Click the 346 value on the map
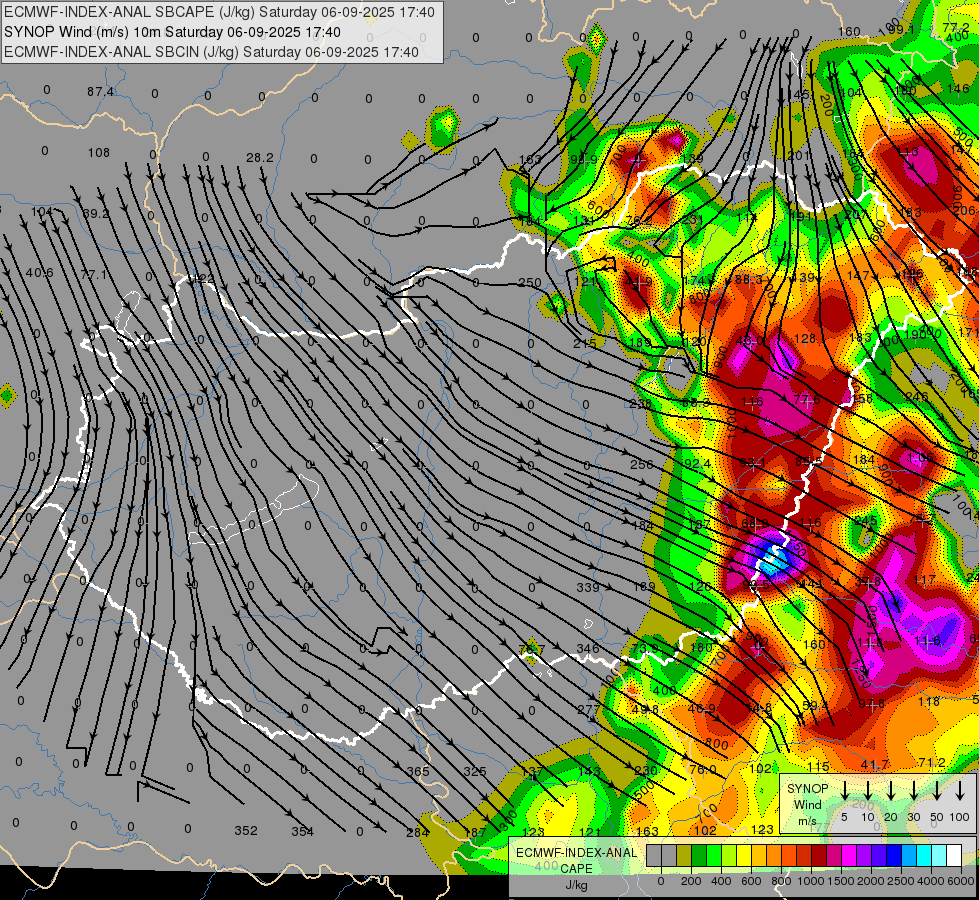 (588, 648)
